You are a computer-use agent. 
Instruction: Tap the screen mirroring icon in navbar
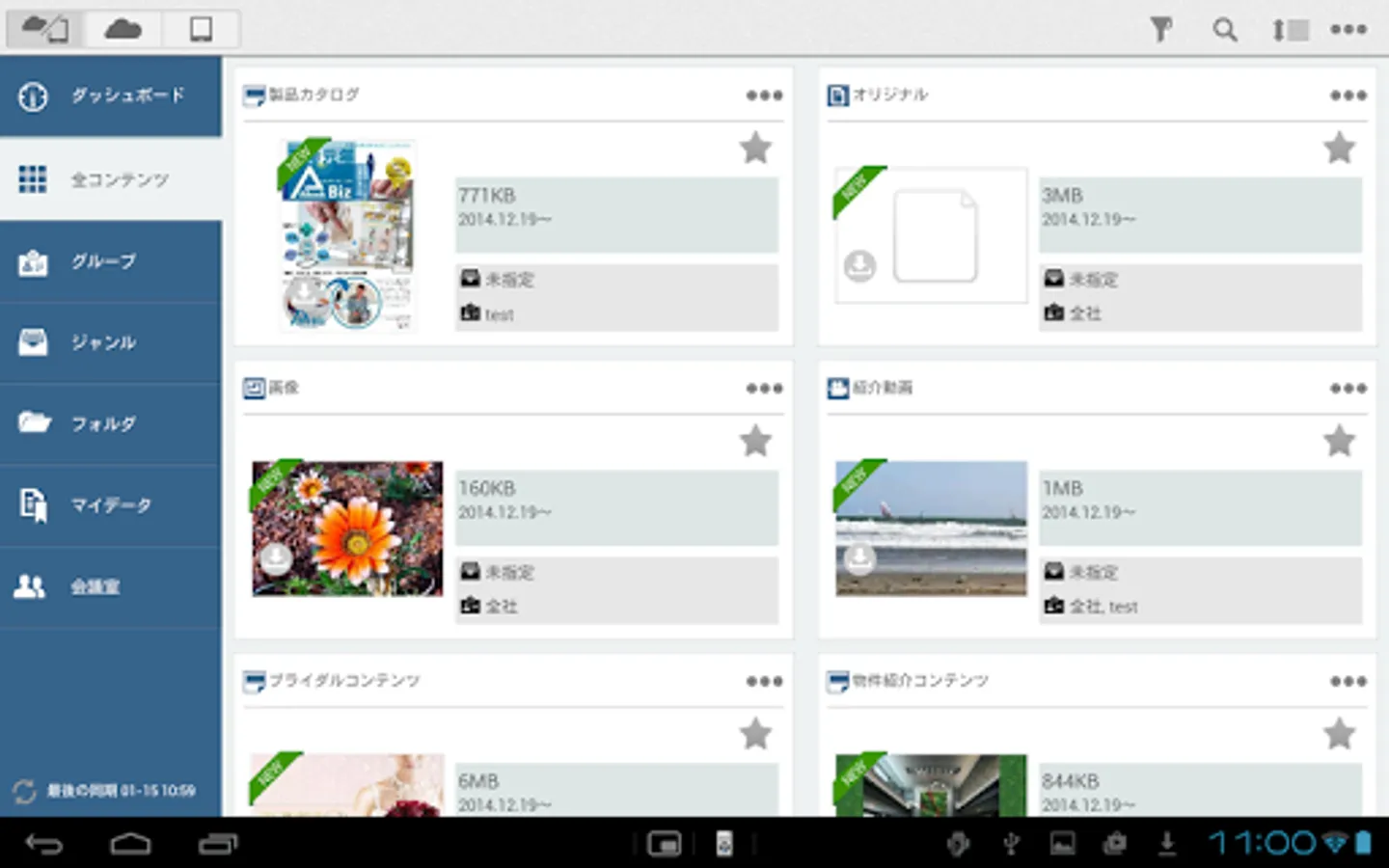(665, 845)
